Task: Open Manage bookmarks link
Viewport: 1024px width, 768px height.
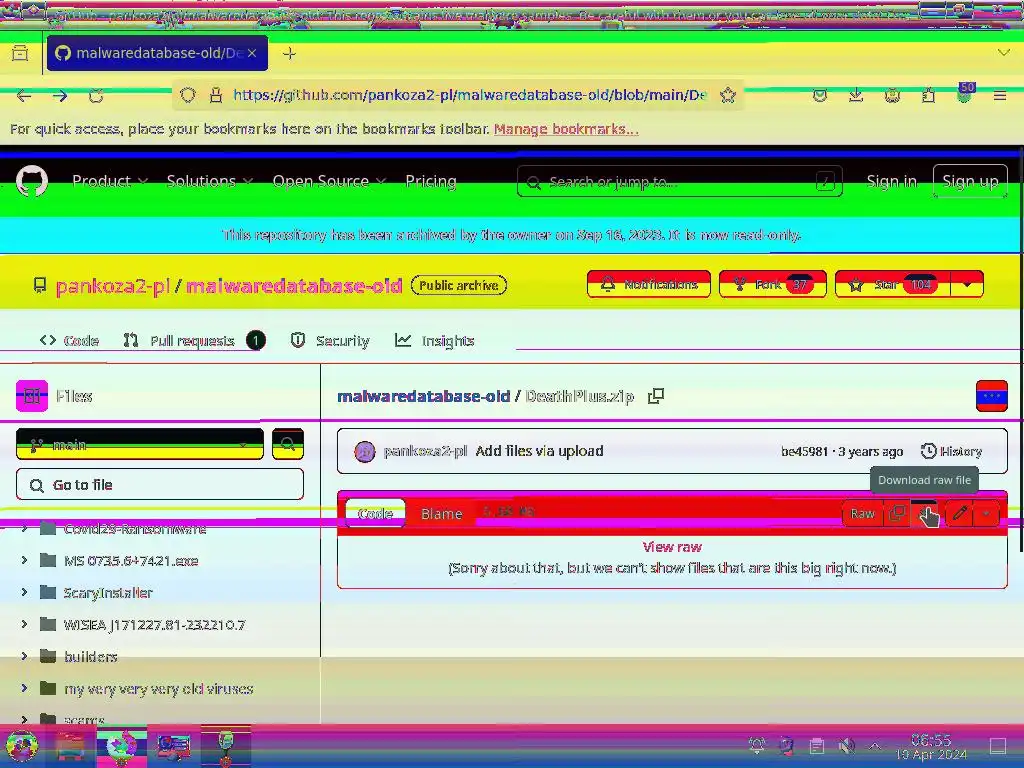Action: pyautogui.click(x=566, y=129)
